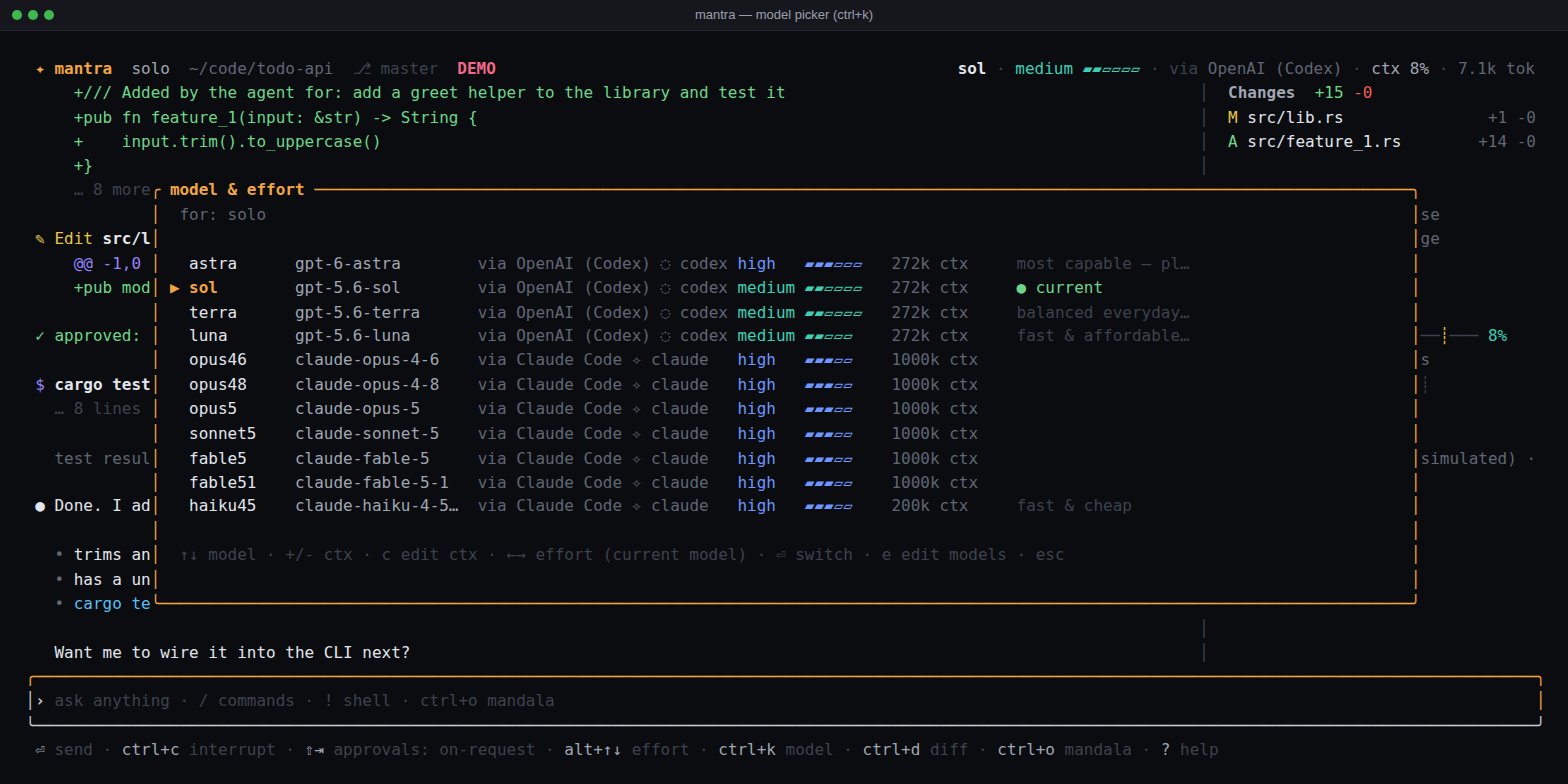Click the switch hint in picker footer
The height and width of the screenshot is (784, 1568).
coord(814,554)
